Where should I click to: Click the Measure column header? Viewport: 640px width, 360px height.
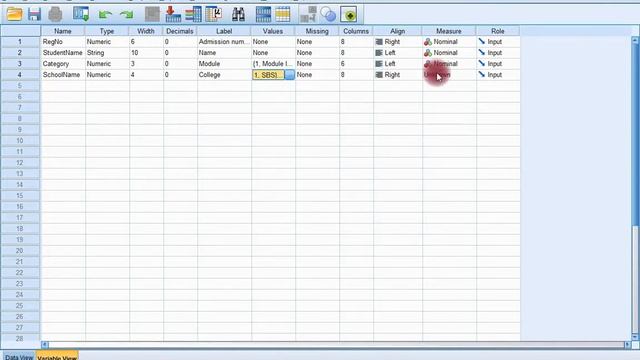click(x=449, y=31)
